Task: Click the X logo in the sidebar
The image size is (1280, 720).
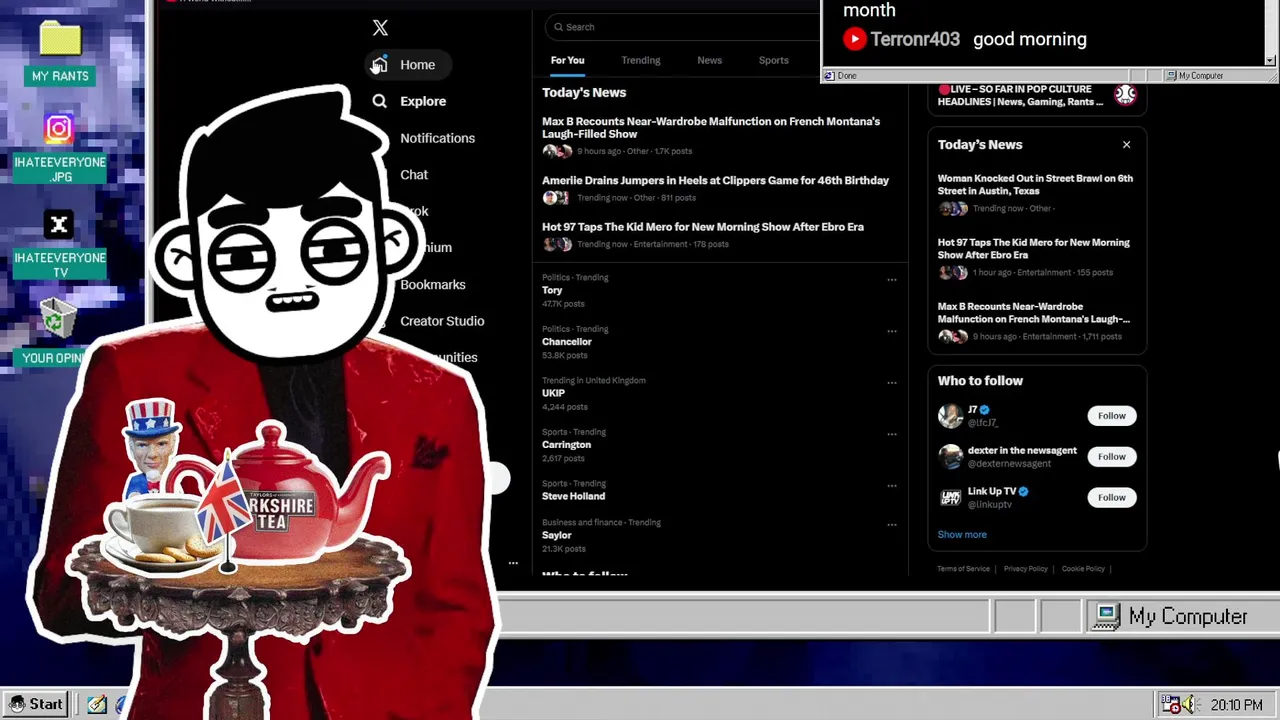Action: [x=380, y=28]
